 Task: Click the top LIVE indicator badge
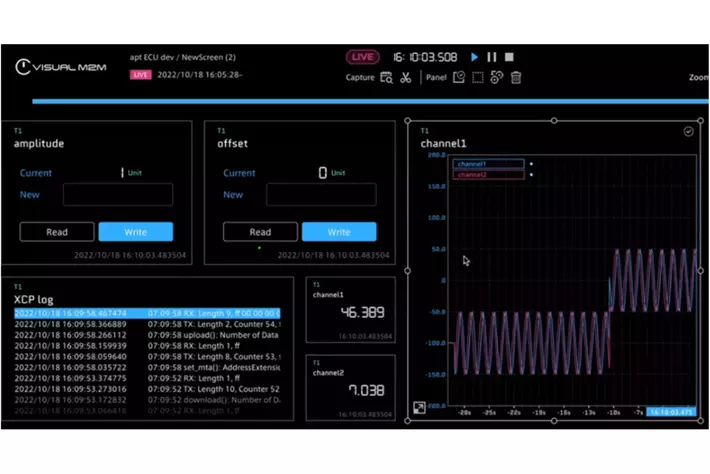[363, 58]
